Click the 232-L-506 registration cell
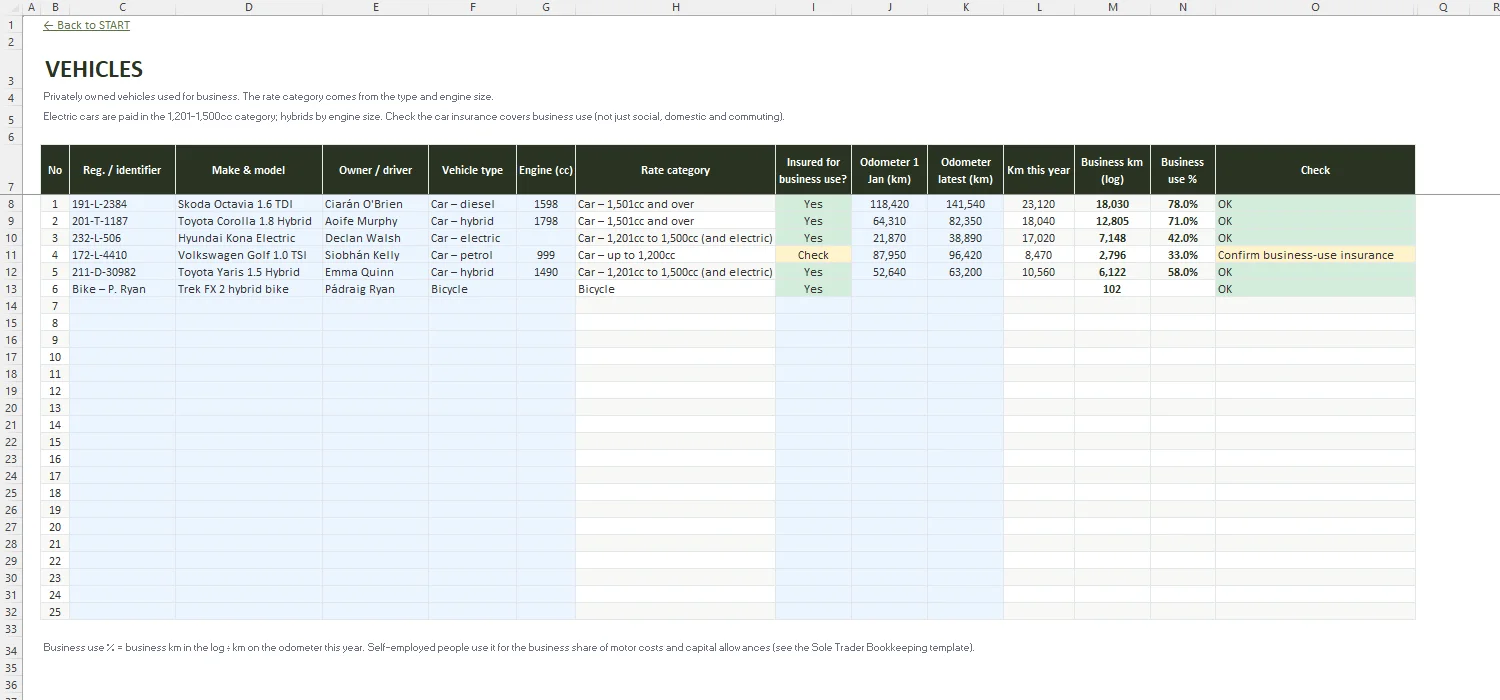The width and height of the screenshot is (1500, 700). [122, 238]
